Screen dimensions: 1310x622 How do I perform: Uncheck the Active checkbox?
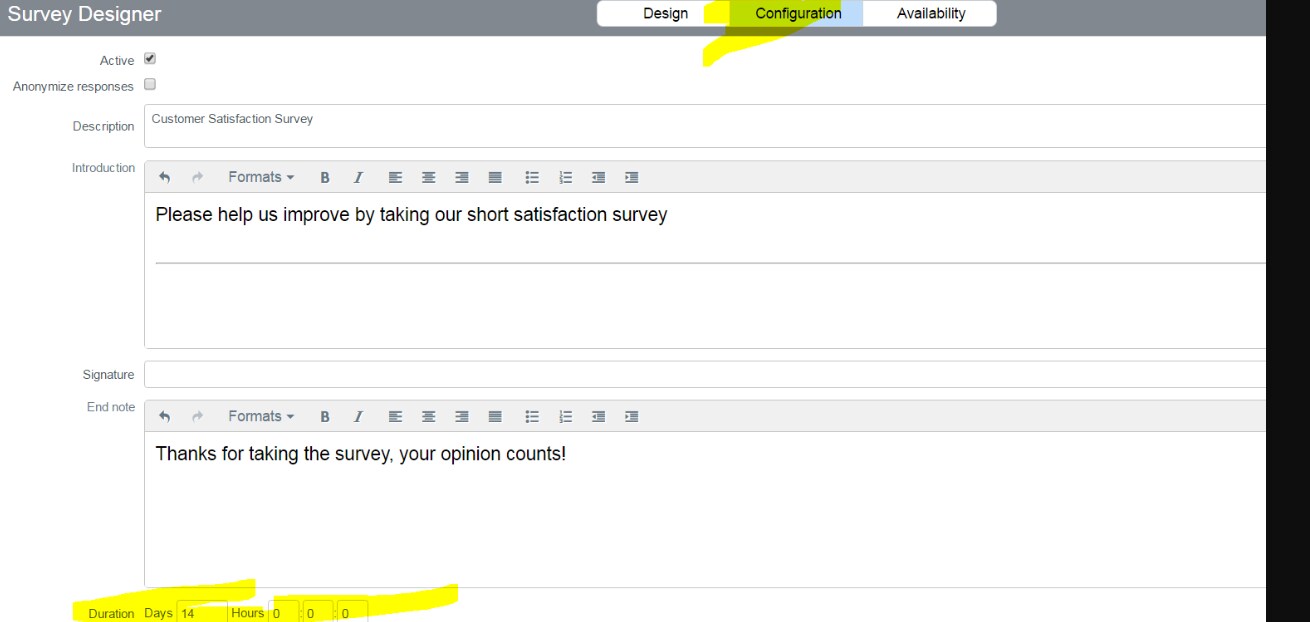point(149,59)
